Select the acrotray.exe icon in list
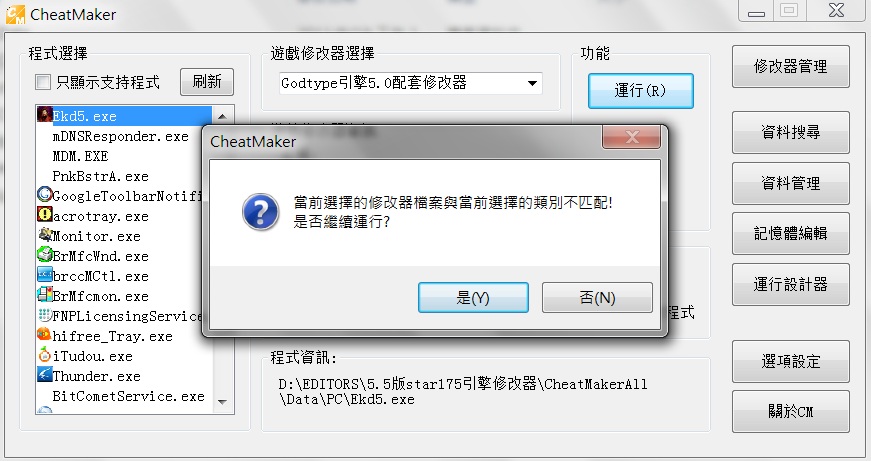This screenshot has height=461, width=871. point(44,215)
